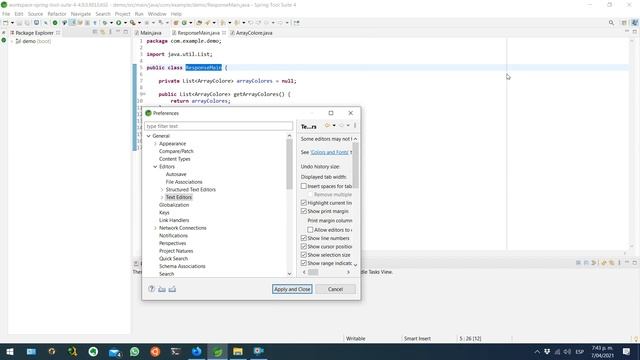Viewport: 640px width, 360px height.
Task: Click the Text Editors page horizontal scrollbar thumb
Action: click(313, 272)
